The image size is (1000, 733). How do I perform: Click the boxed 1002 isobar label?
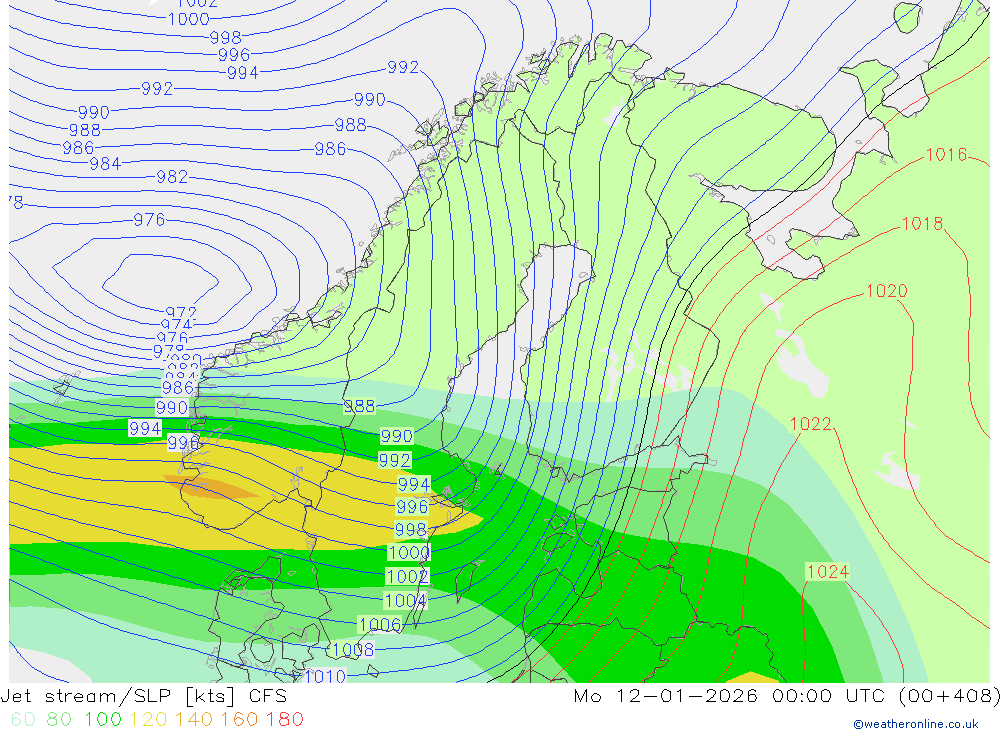pyautogui.click(x=408, y=577)
